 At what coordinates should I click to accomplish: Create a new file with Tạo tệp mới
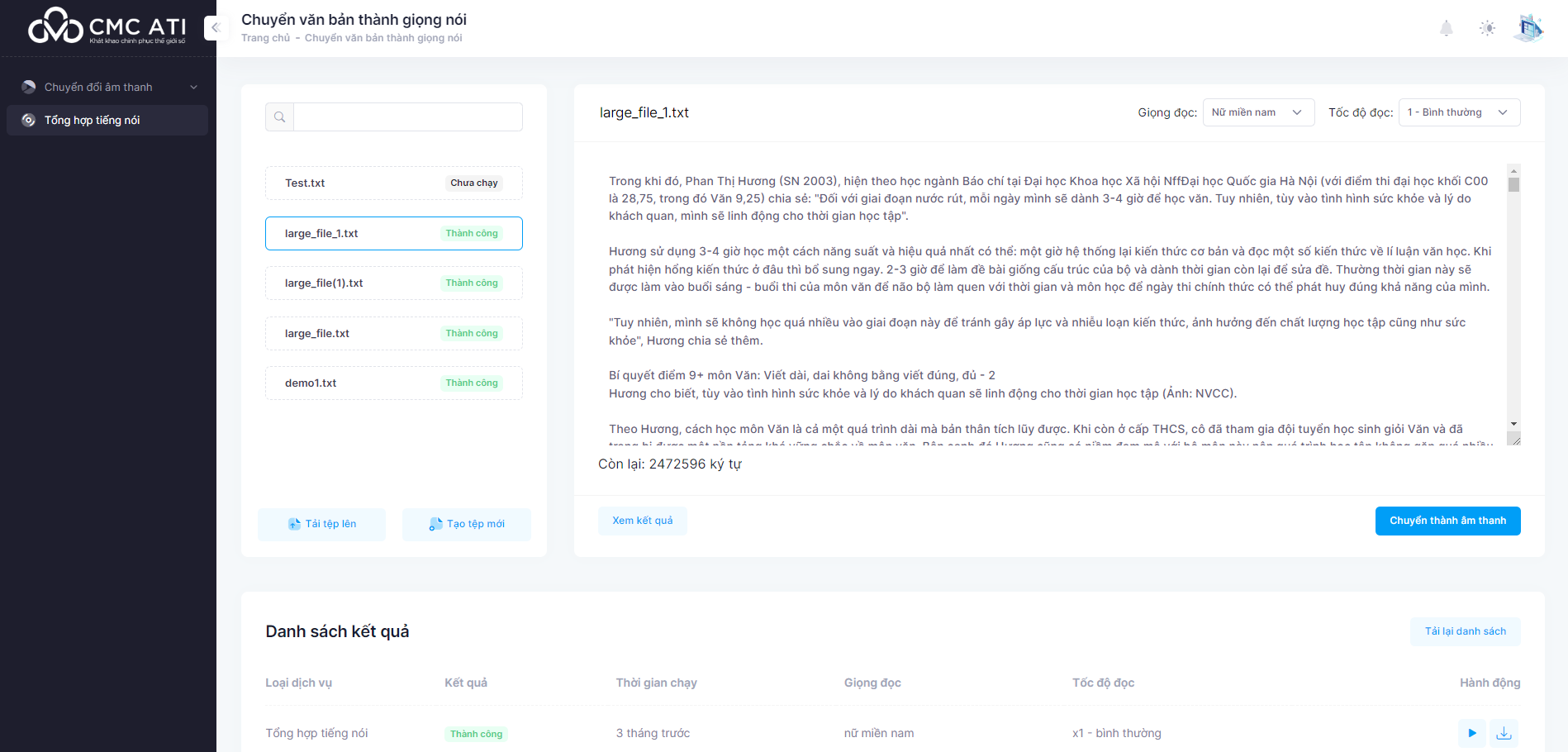click(x=466, y=524)
